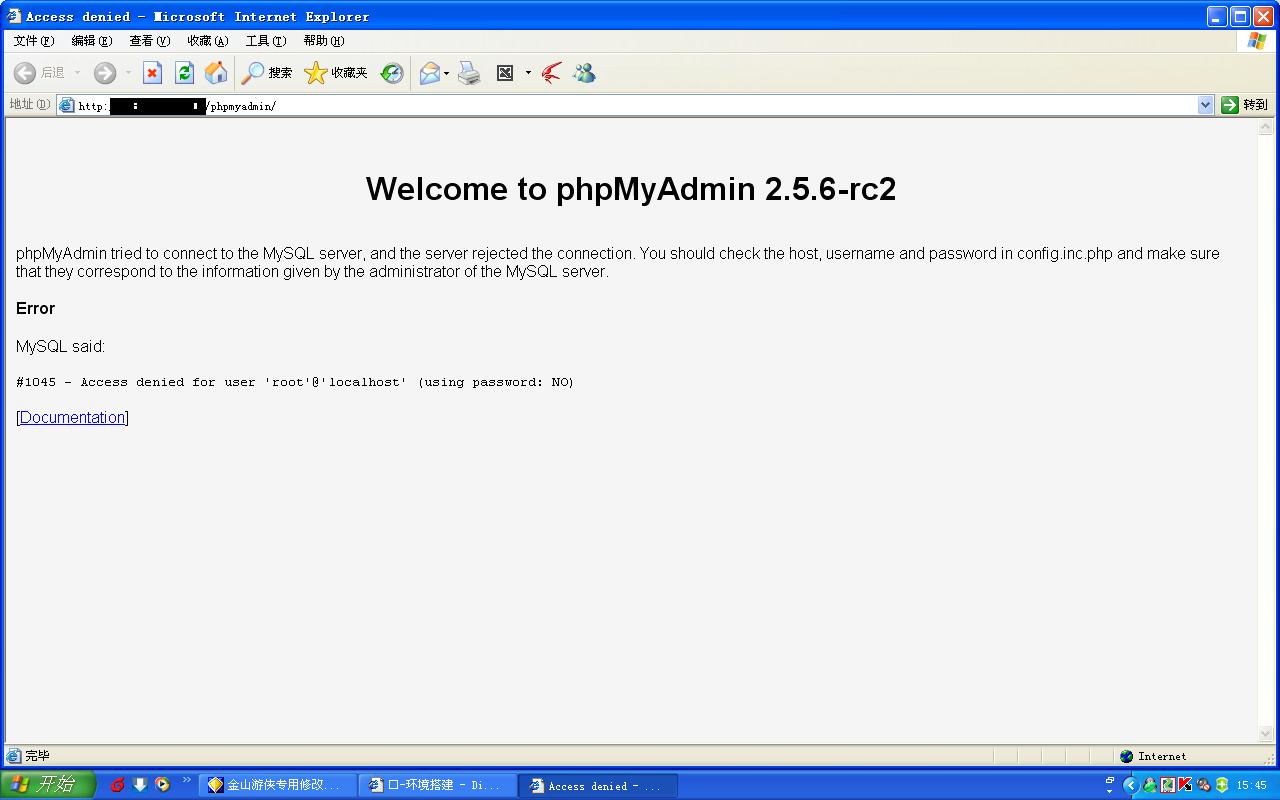Click the #1045 Access denied error line
Viewport: 1280px width, 800px height.
coord(295,382)
